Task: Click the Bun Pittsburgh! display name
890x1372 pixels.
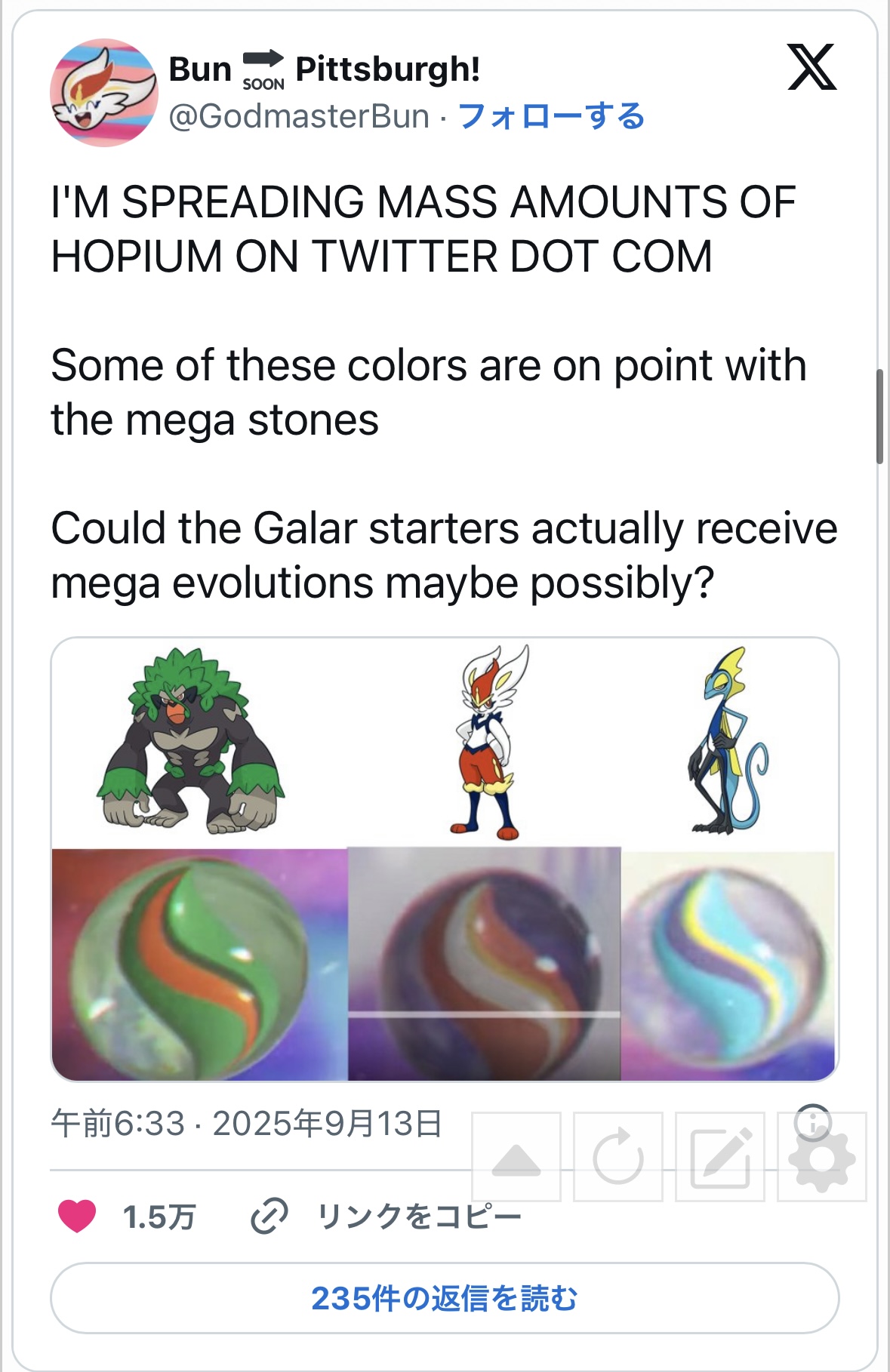Action: tap(325, 69)
